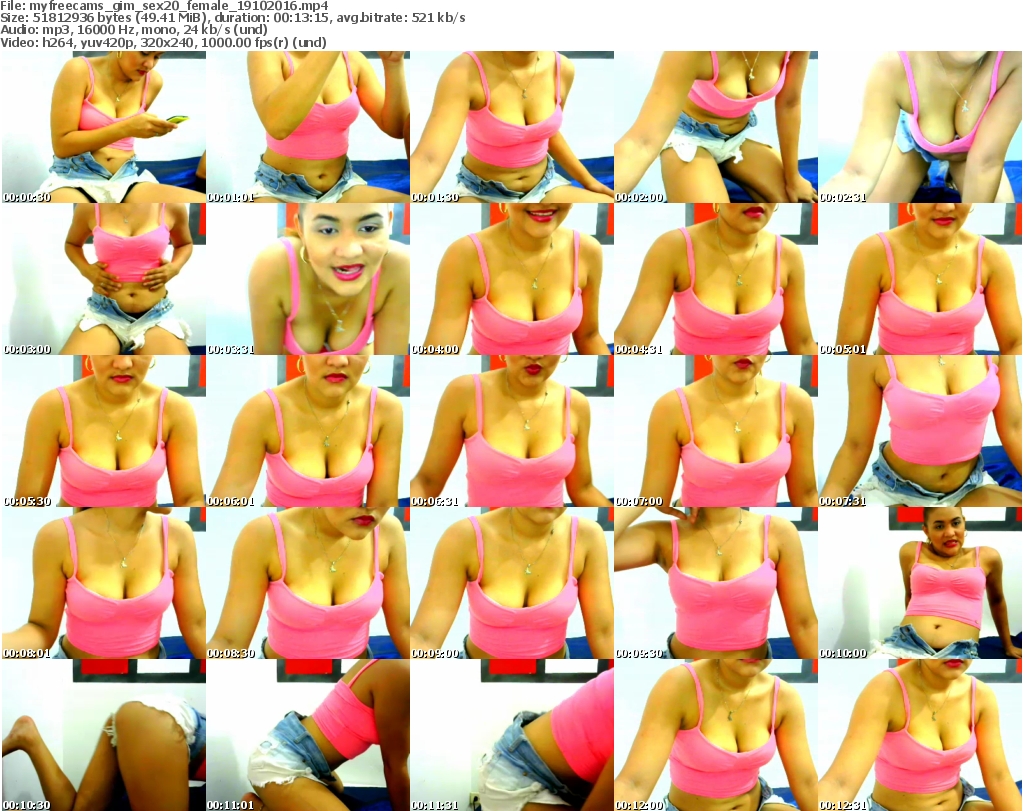Click the file name text in header
This screenshot has height=811, width=1024.
(168, 6)
